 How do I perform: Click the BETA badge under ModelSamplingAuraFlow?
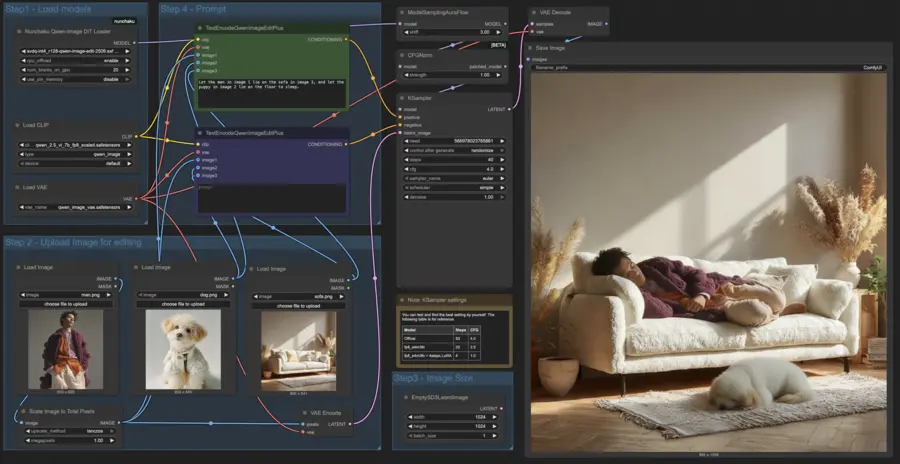click(497, 45)
